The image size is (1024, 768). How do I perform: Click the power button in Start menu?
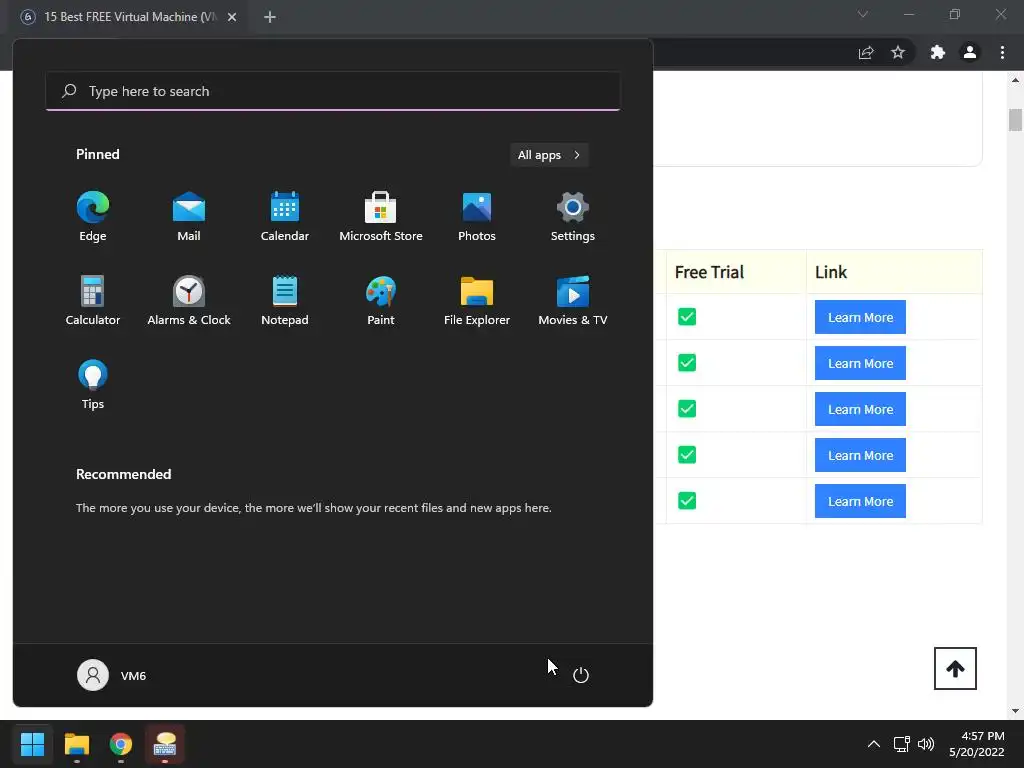pos(581,675)
